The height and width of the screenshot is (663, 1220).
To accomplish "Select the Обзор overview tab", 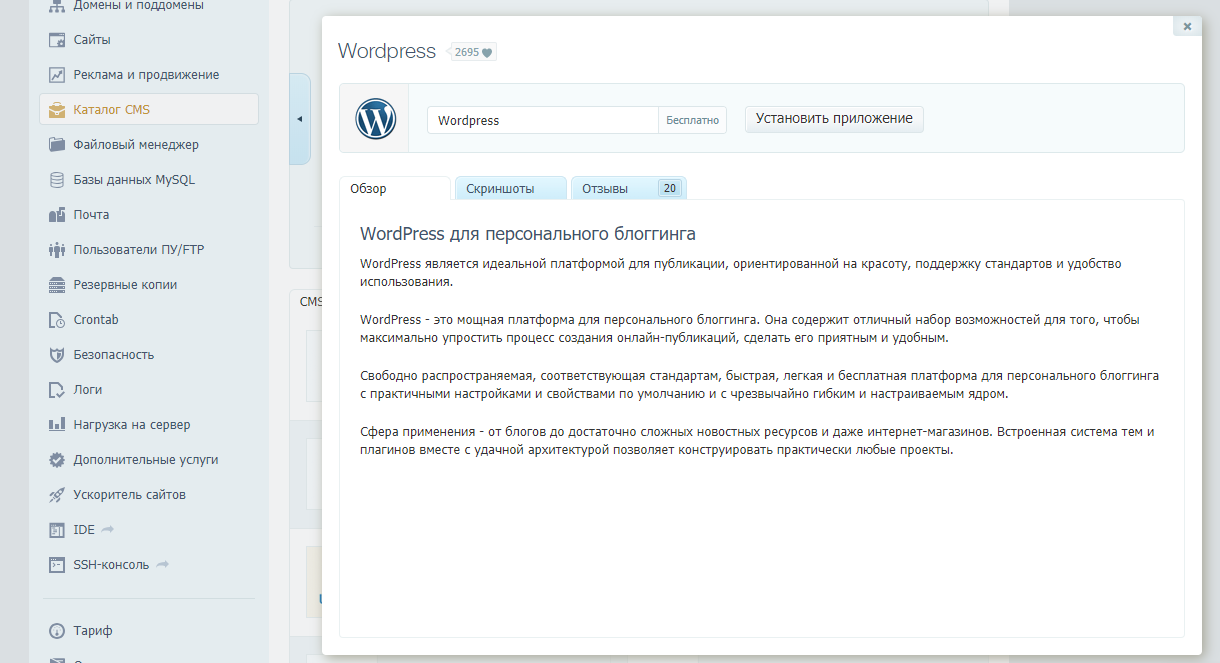I will point(394,188).
